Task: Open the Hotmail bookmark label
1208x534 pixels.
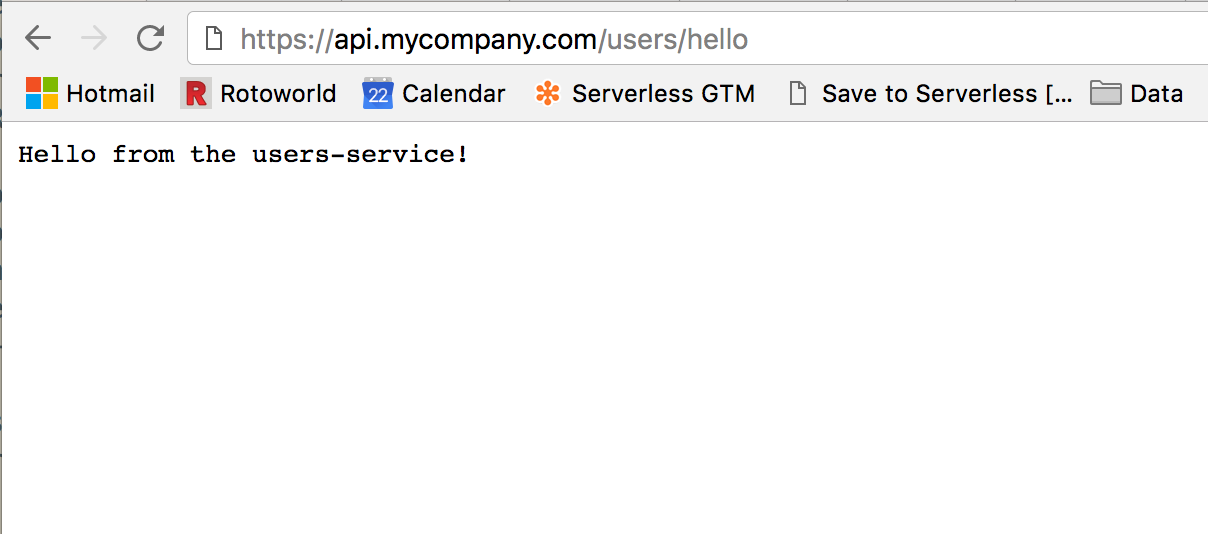Action: pyautogui.click(x=110, y=94)
